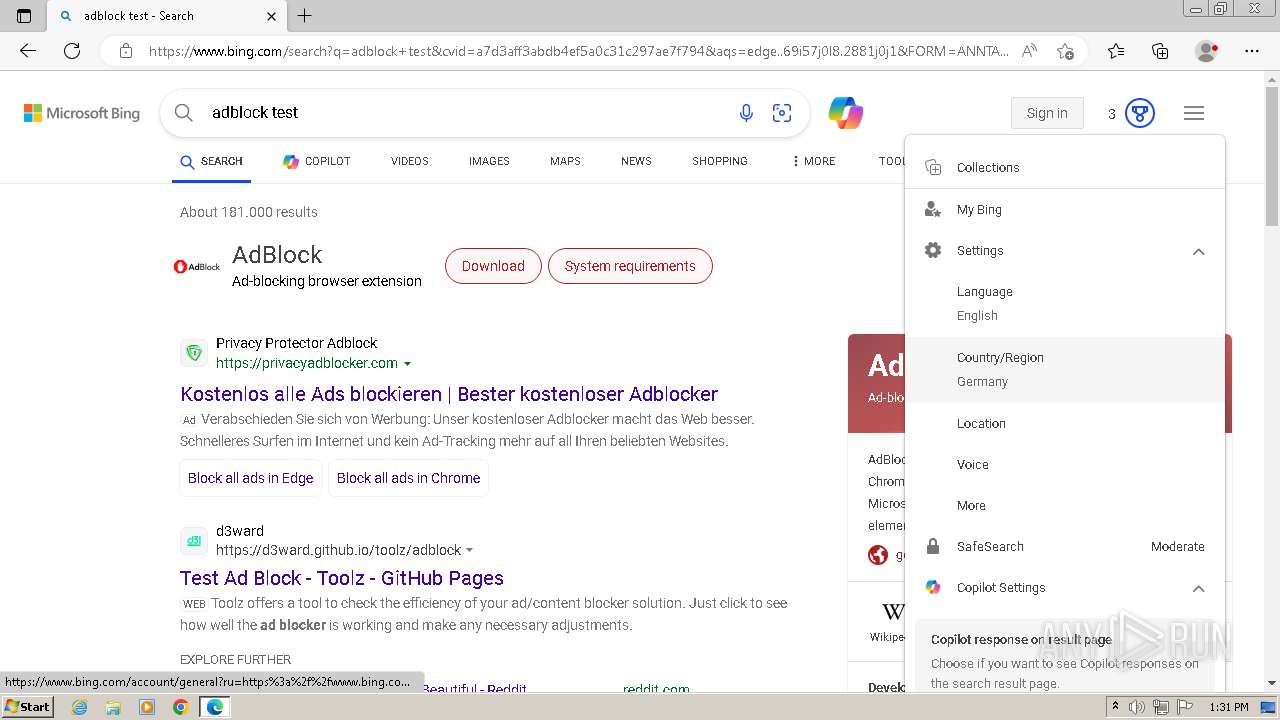View site information lock icon
Image resolution: width=1280 pixels, height=720 pixels.
point(126,51)
